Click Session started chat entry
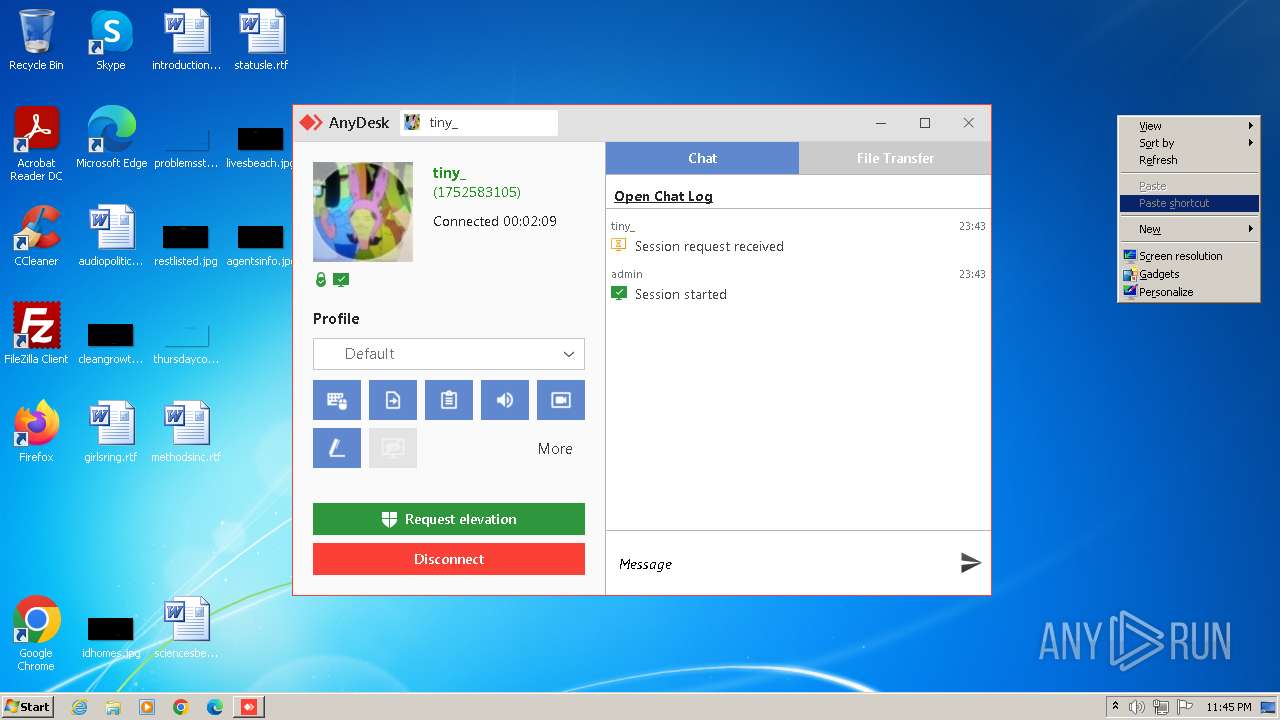Viewport: 1280px width, 720px height. [x=680, y=294]
